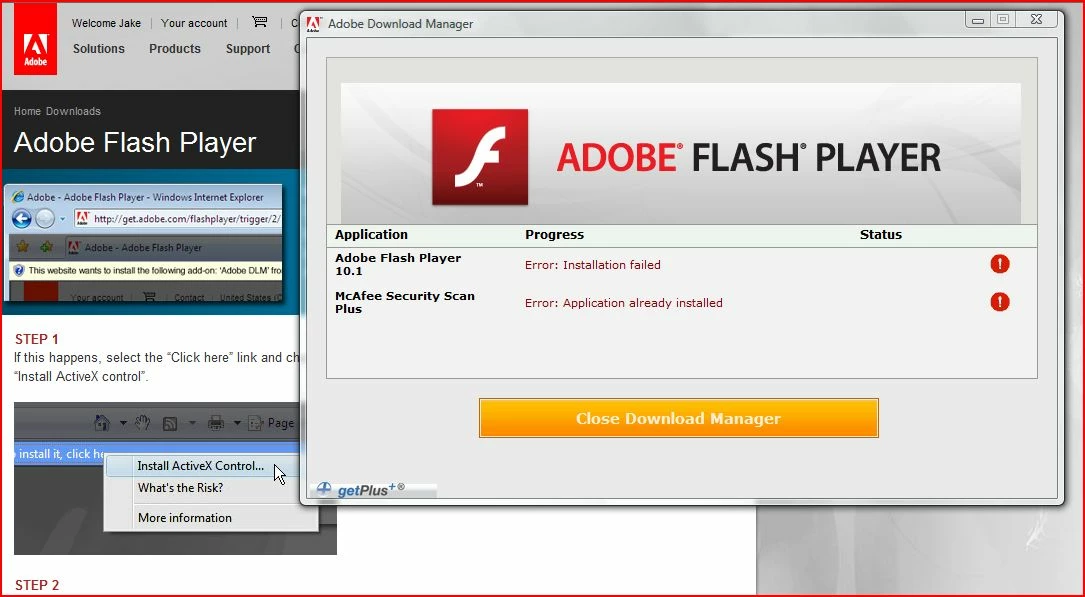Viewport: 1085px width, 597px height.
Task: Click the IE forward arrow in the screenshot
Action: point(45,219)
